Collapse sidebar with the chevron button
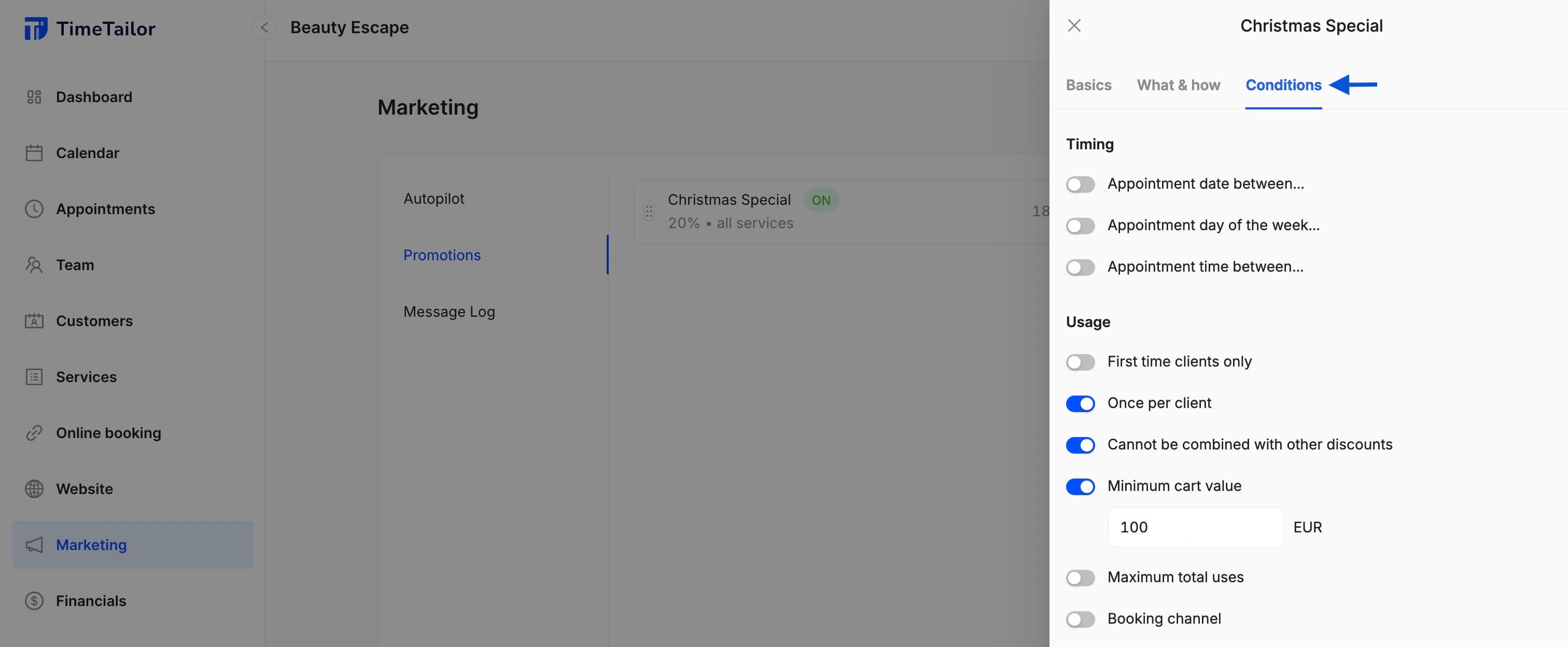 [x=264, y=27]
